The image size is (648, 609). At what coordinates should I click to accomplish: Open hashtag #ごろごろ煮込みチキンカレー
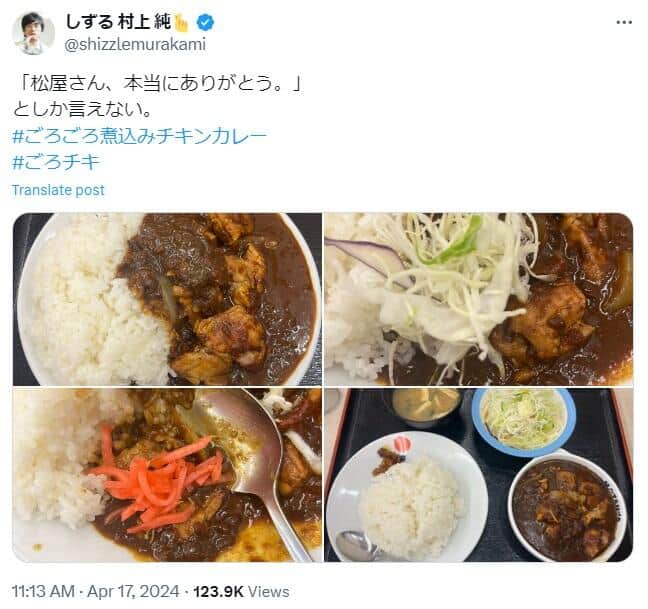[140, 136]
